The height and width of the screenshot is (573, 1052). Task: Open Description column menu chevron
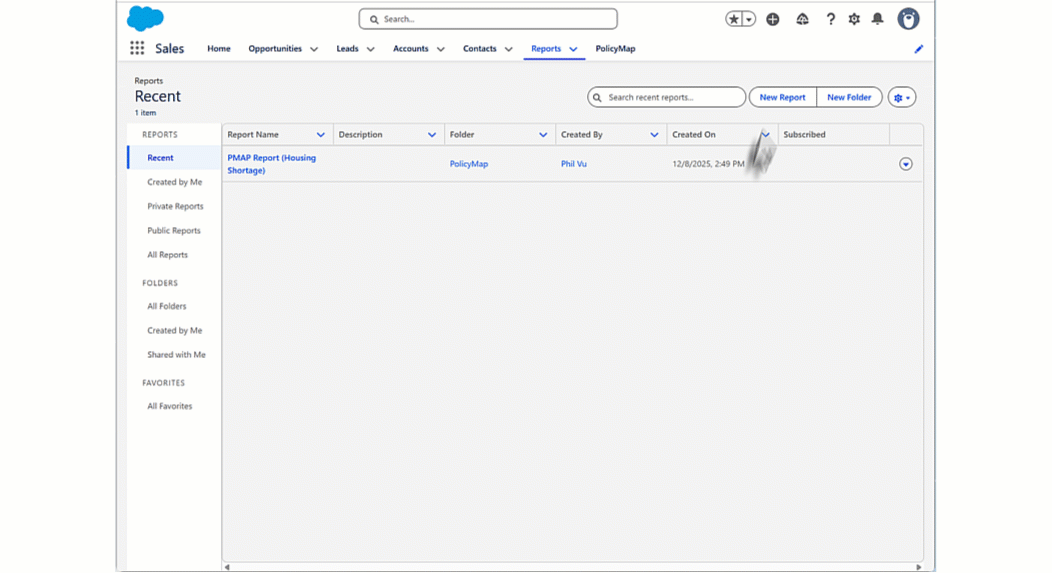(x=432, y=135)
